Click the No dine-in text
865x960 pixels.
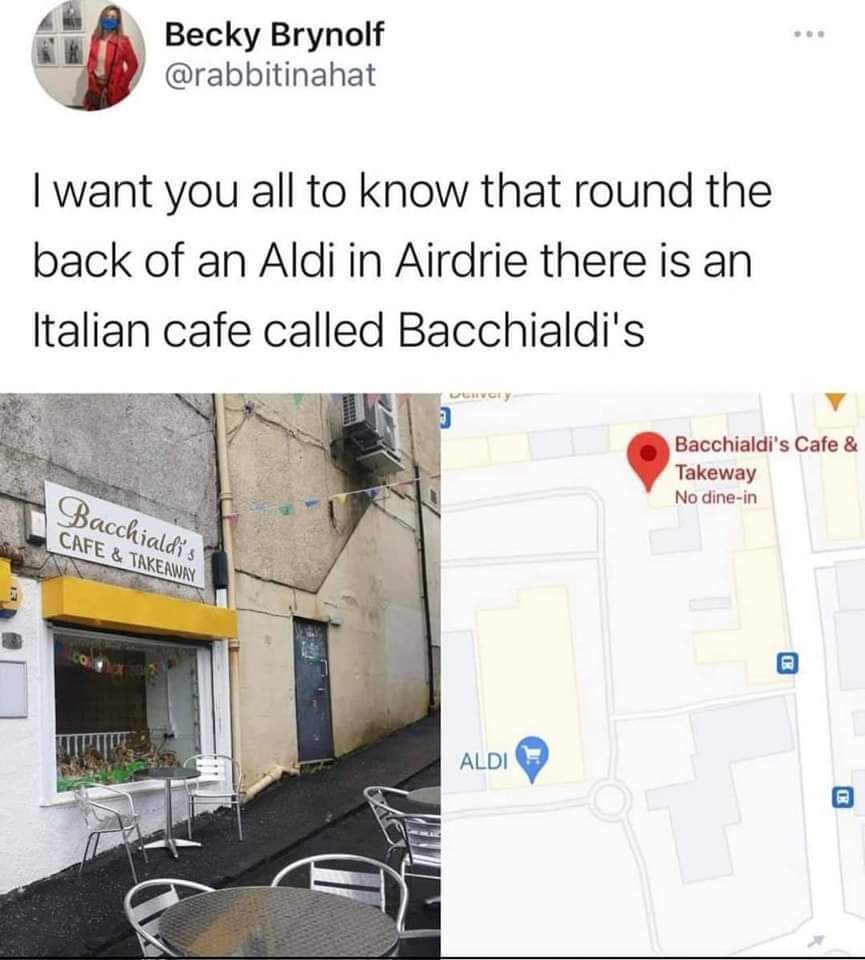coord(716,498)
